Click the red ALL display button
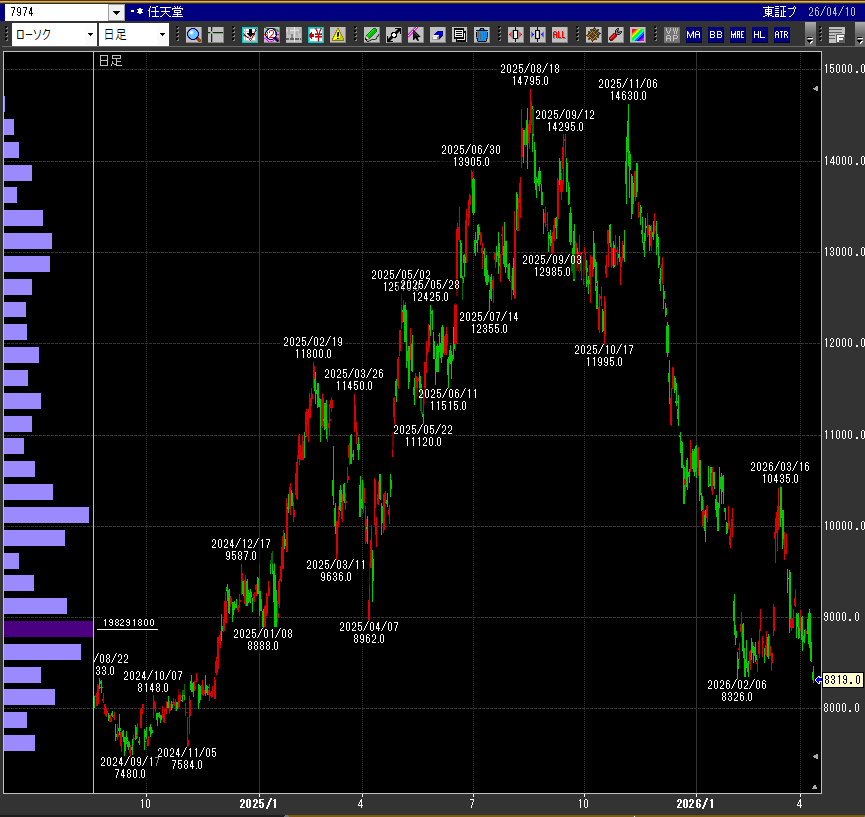This screenshot has width=865, height=817. (559, 35)
